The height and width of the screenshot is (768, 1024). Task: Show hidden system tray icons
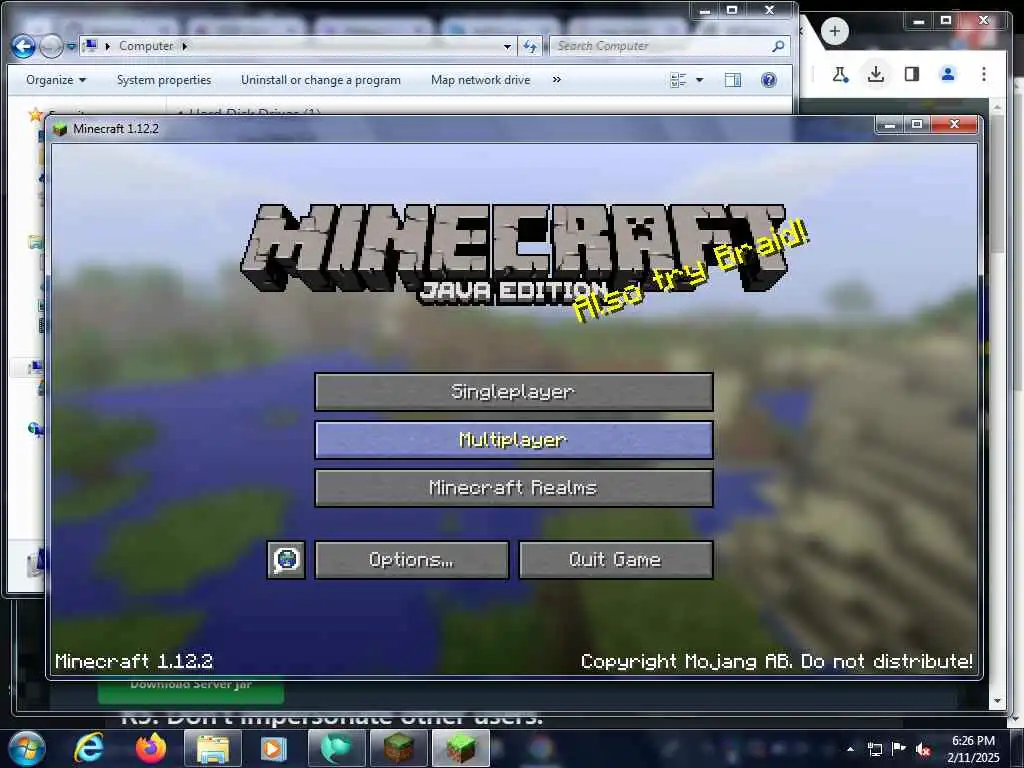coord(850,749)
